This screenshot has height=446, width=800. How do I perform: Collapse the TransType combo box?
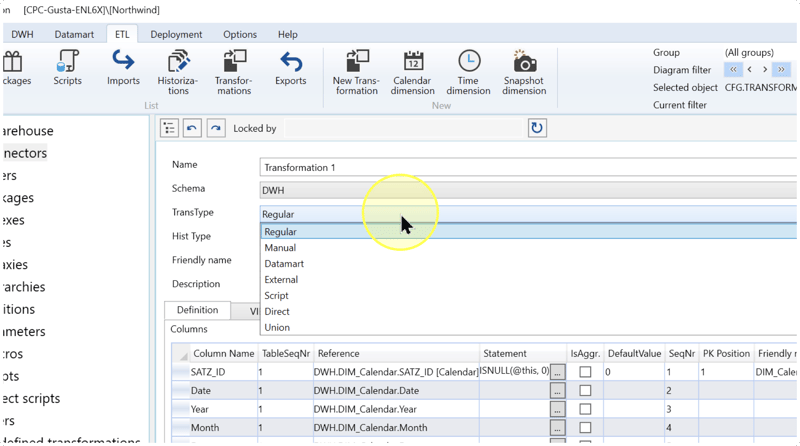click(529, 214)
